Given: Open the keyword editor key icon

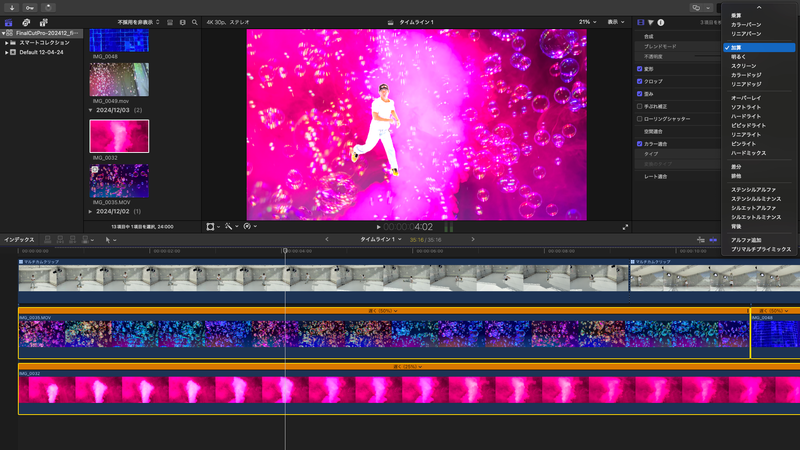Looking at the screenshot, I should (30, 8).
